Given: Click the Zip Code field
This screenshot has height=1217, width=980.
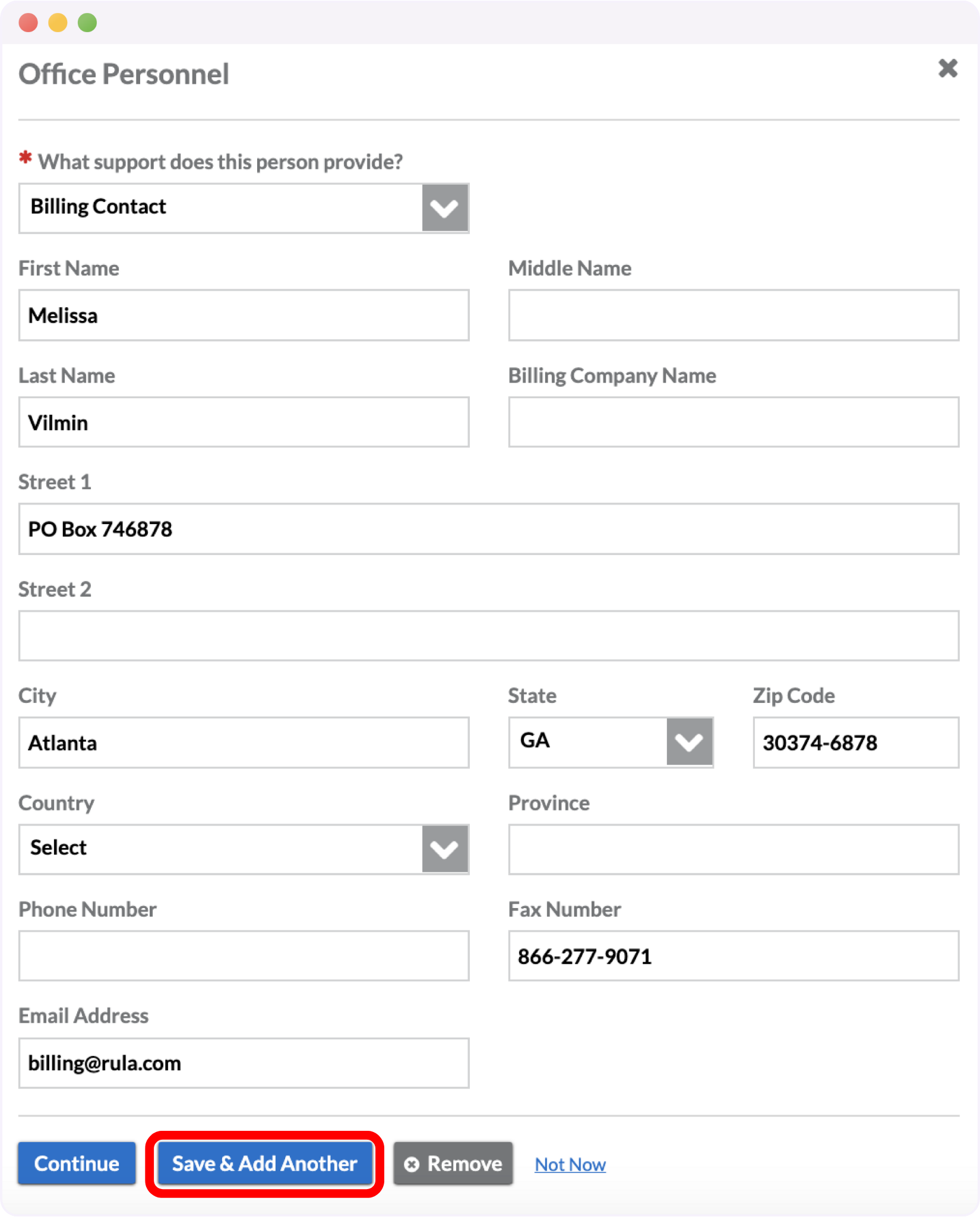Looking at the screenshot, I should click(855, 743).
